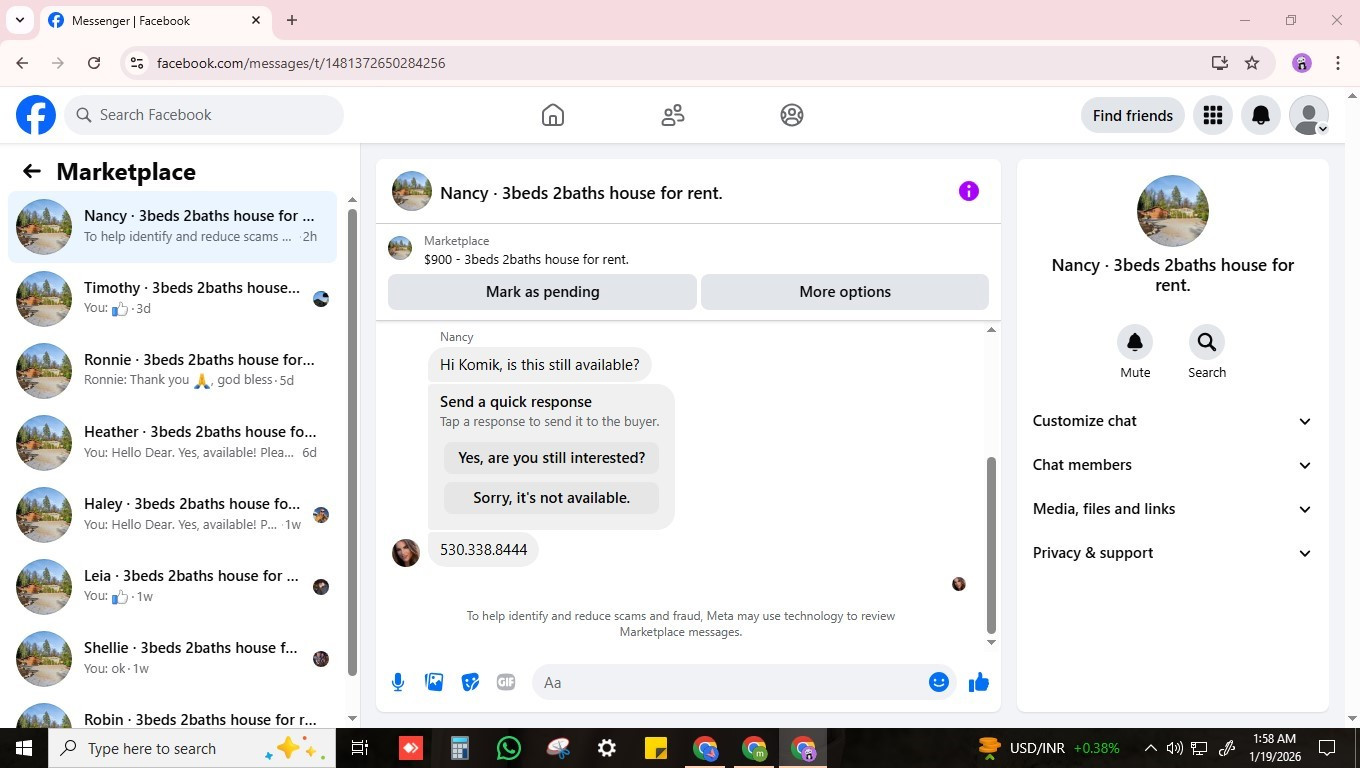Open the Chrome profile avatar
1360x768 pixels.
(x=1302, y=63)
